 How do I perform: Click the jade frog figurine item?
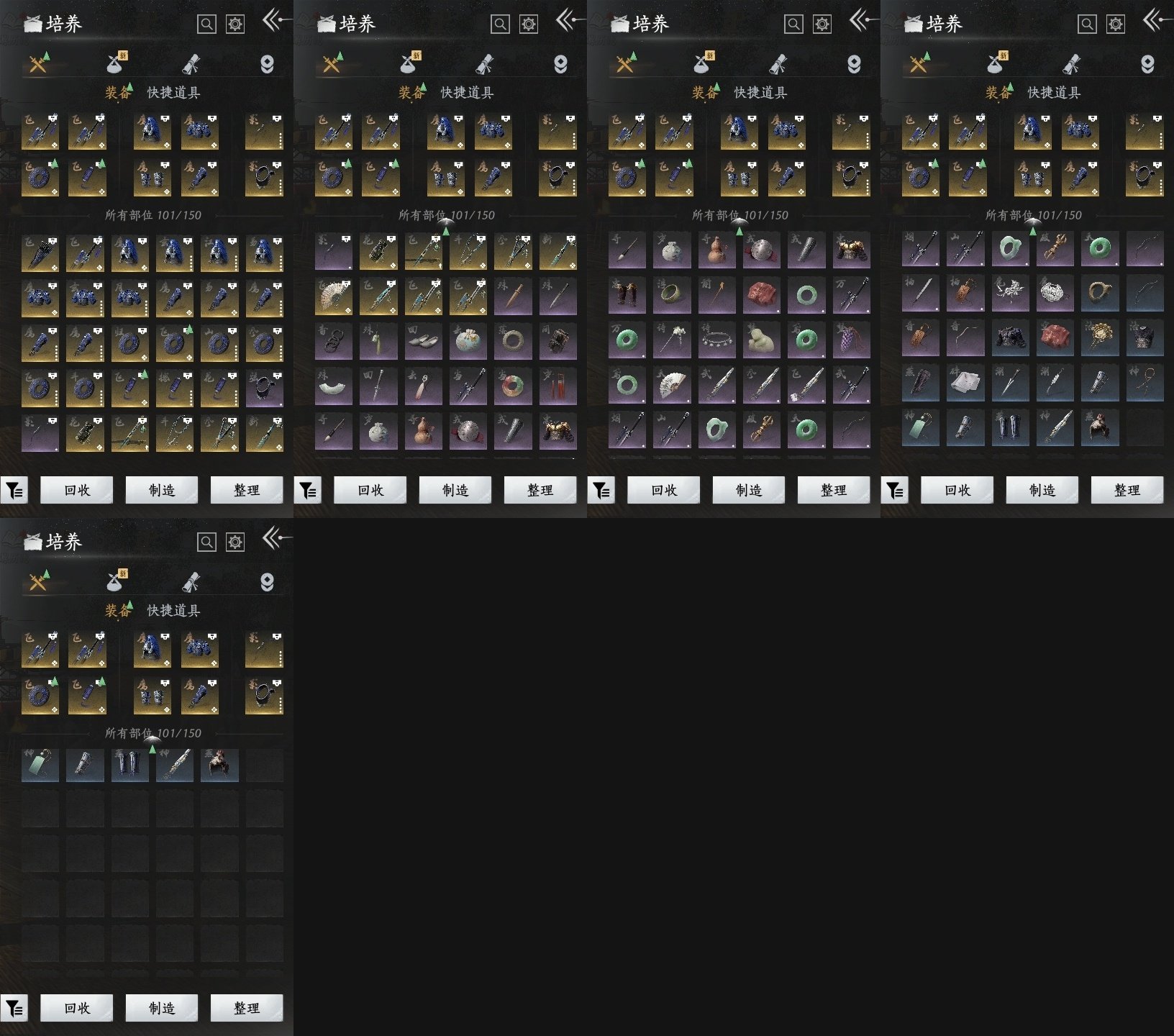(762, 341)
